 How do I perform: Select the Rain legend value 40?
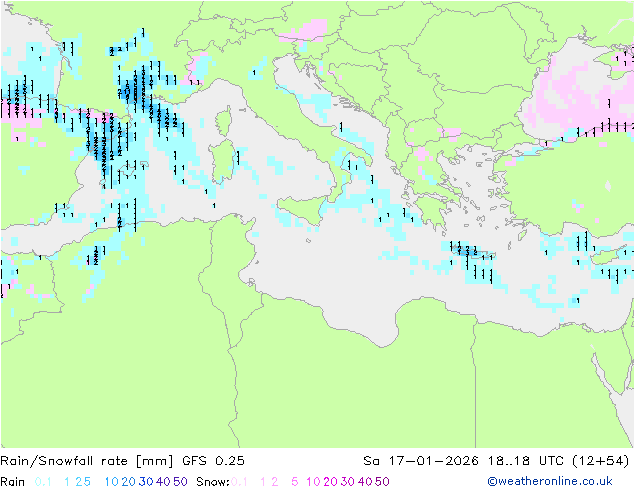163,482
